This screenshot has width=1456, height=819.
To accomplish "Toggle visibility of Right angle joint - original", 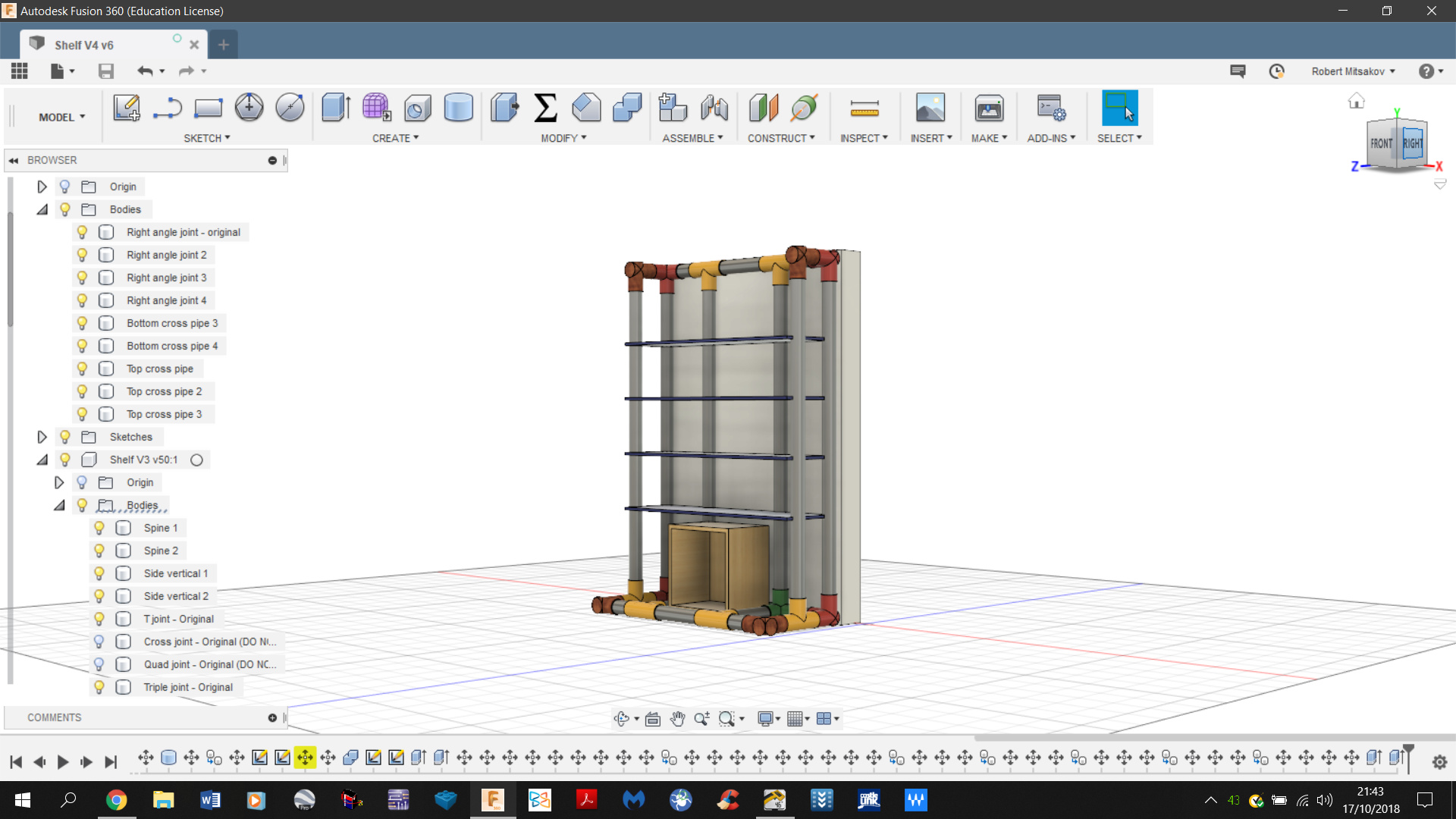I will tap(82, 232).
